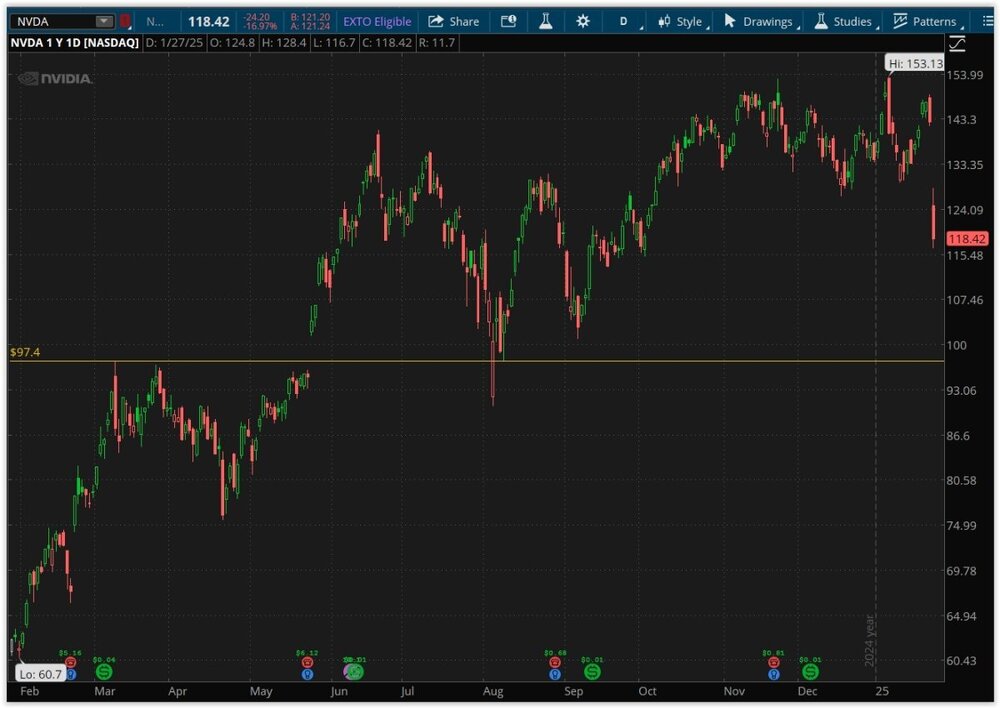Expand the Studies dropdown
The width and height of the screenshot is (1000, 708).
(x=843, y=21)
